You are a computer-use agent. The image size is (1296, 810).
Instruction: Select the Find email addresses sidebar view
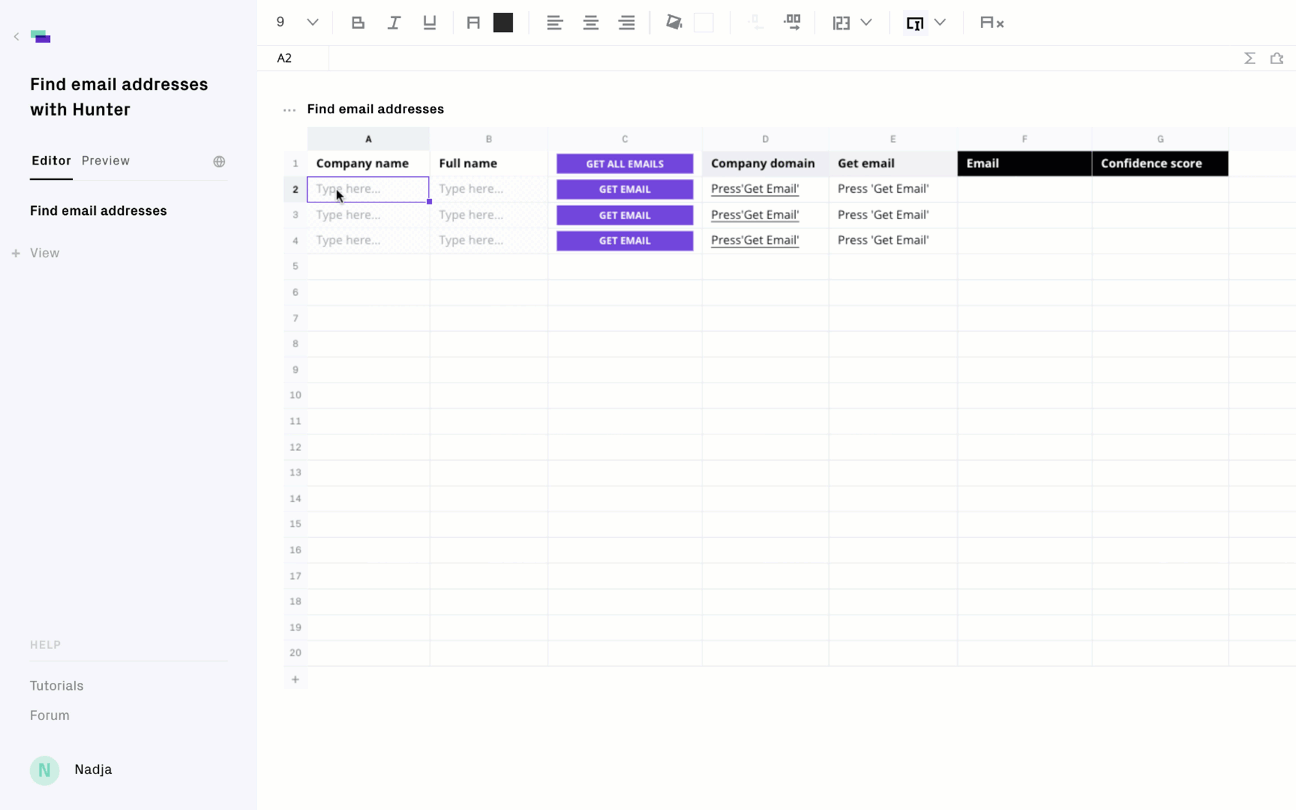coord(98,211)
